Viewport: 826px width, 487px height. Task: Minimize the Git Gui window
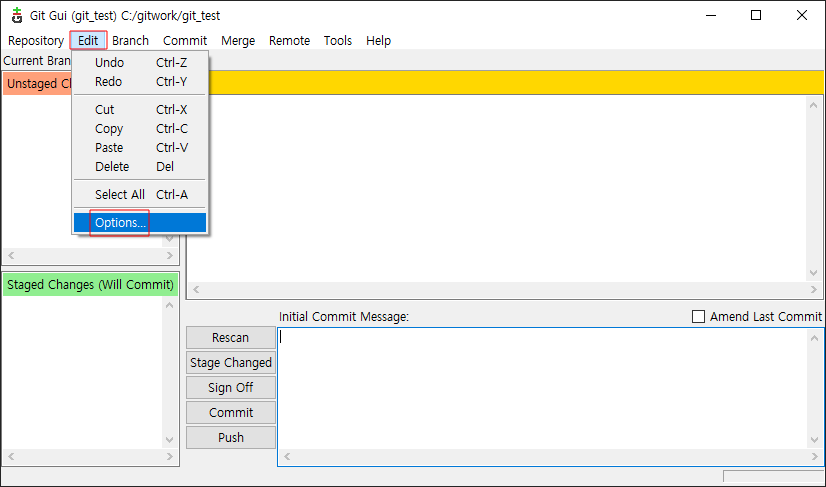(x=713, y=15)
